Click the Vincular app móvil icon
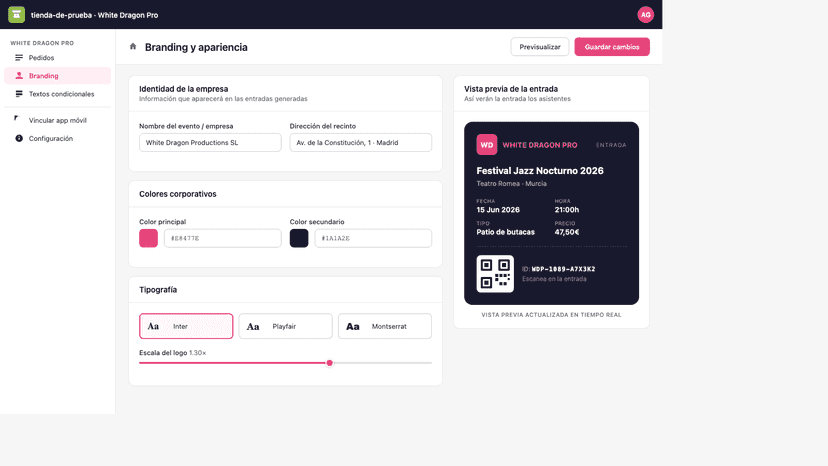Screen dimensions: 828x466 16,118
